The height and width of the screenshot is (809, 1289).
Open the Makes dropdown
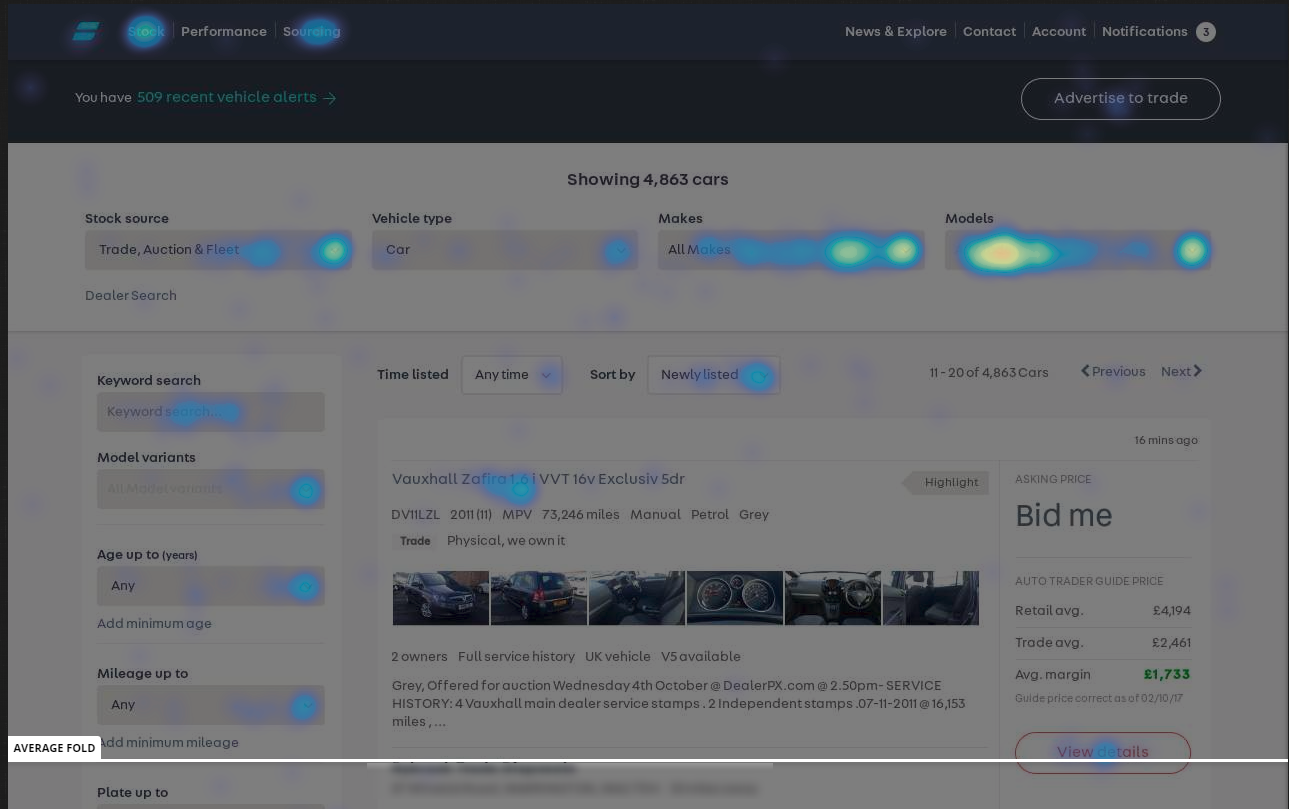point(790,249)
